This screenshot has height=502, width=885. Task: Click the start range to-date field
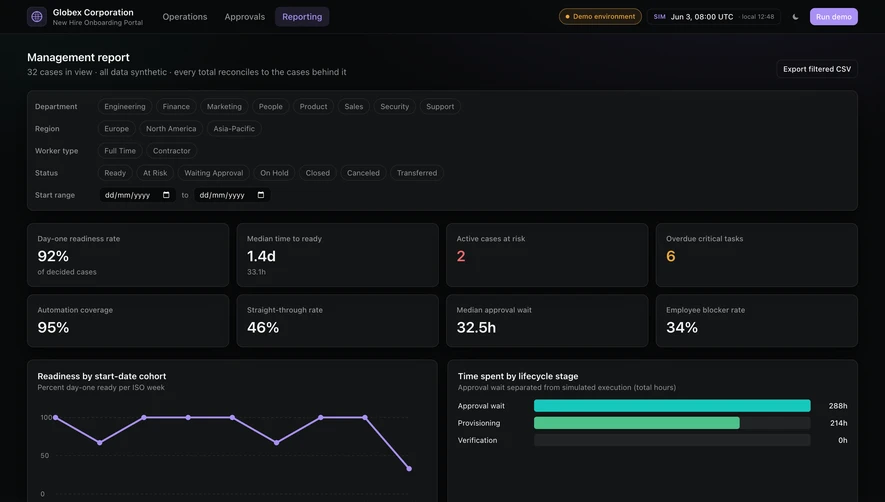coord(232,195)
